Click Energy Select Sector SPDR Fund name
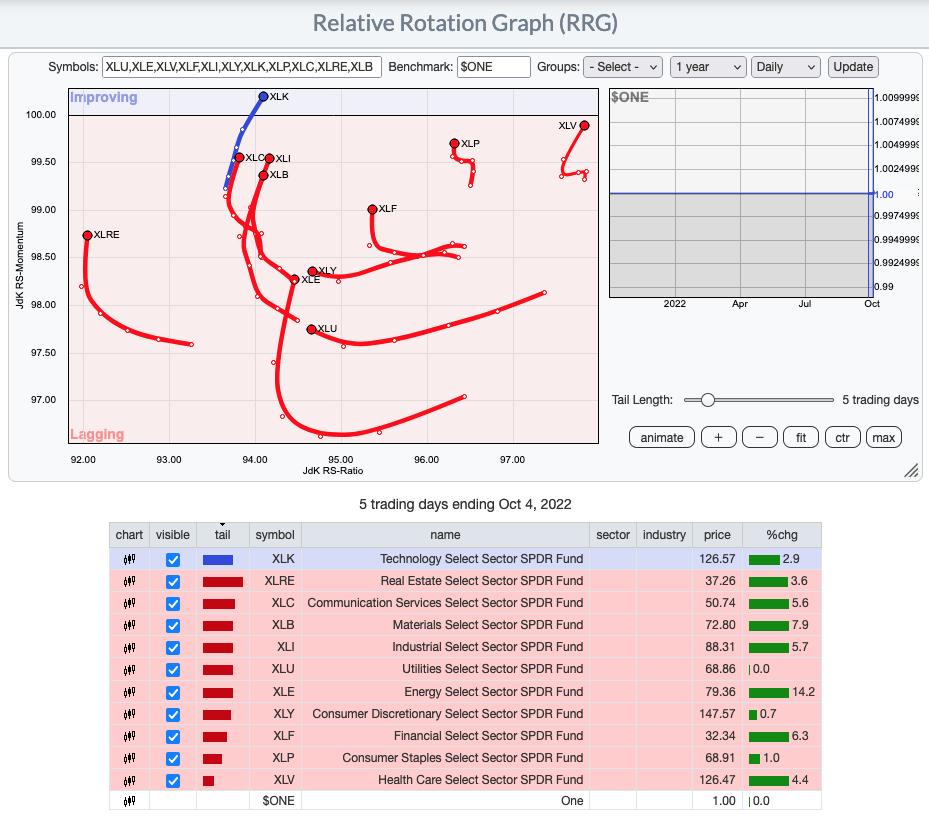 (x=494, y=692)
